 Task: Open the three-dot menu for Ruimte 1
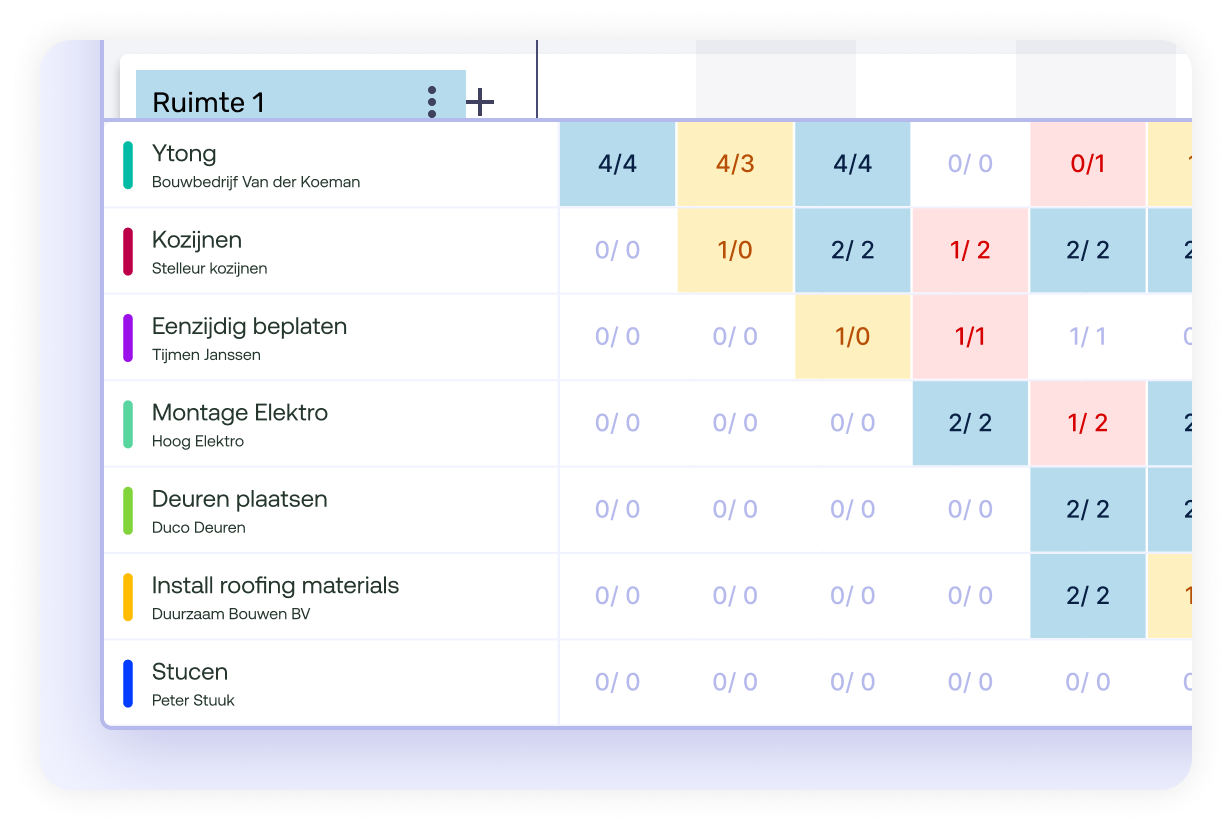pyautogui.click(x=432, y=101)
